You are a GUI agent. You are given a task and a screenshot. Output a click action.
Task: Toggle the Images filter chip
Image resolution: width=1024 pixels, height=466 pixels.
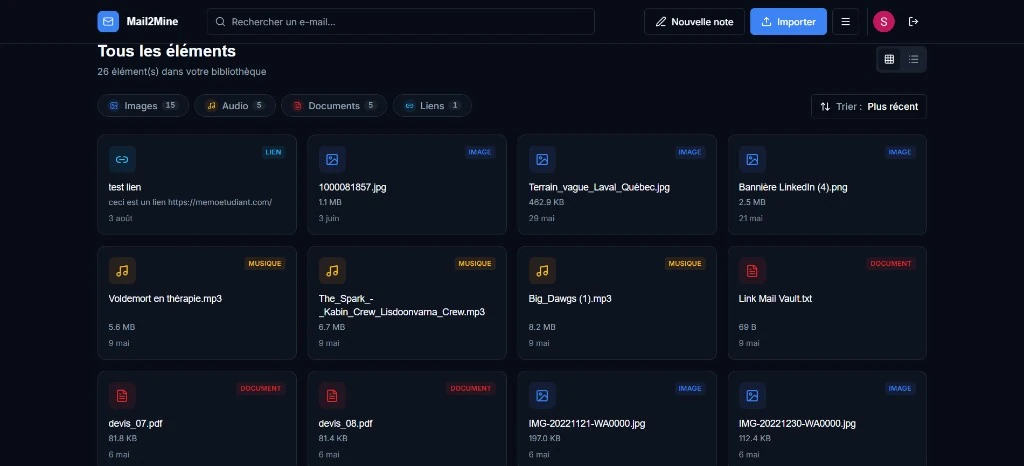click(143, 106)
